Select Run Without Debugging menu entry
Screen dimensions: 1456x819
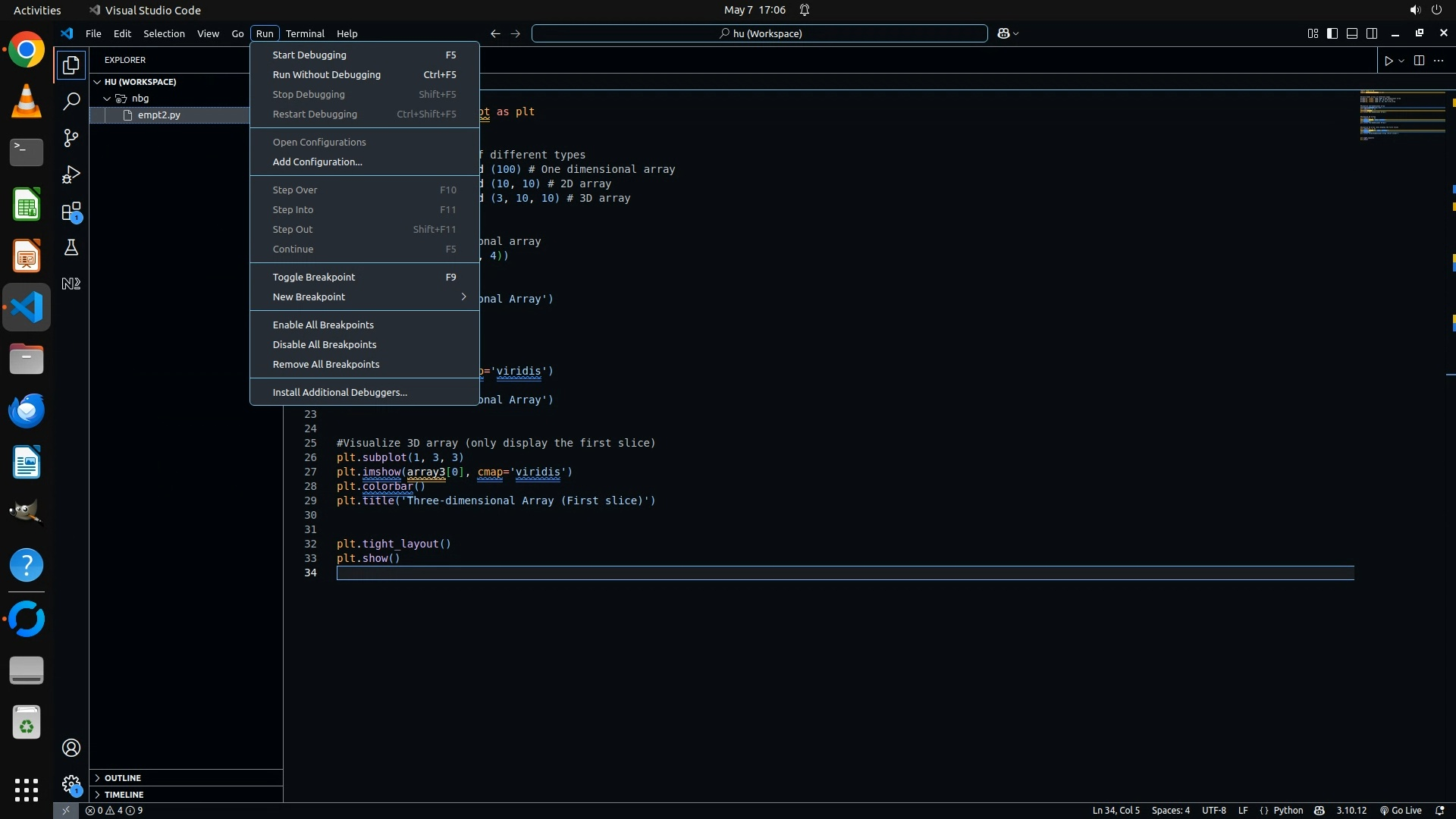tap(327, 74)
